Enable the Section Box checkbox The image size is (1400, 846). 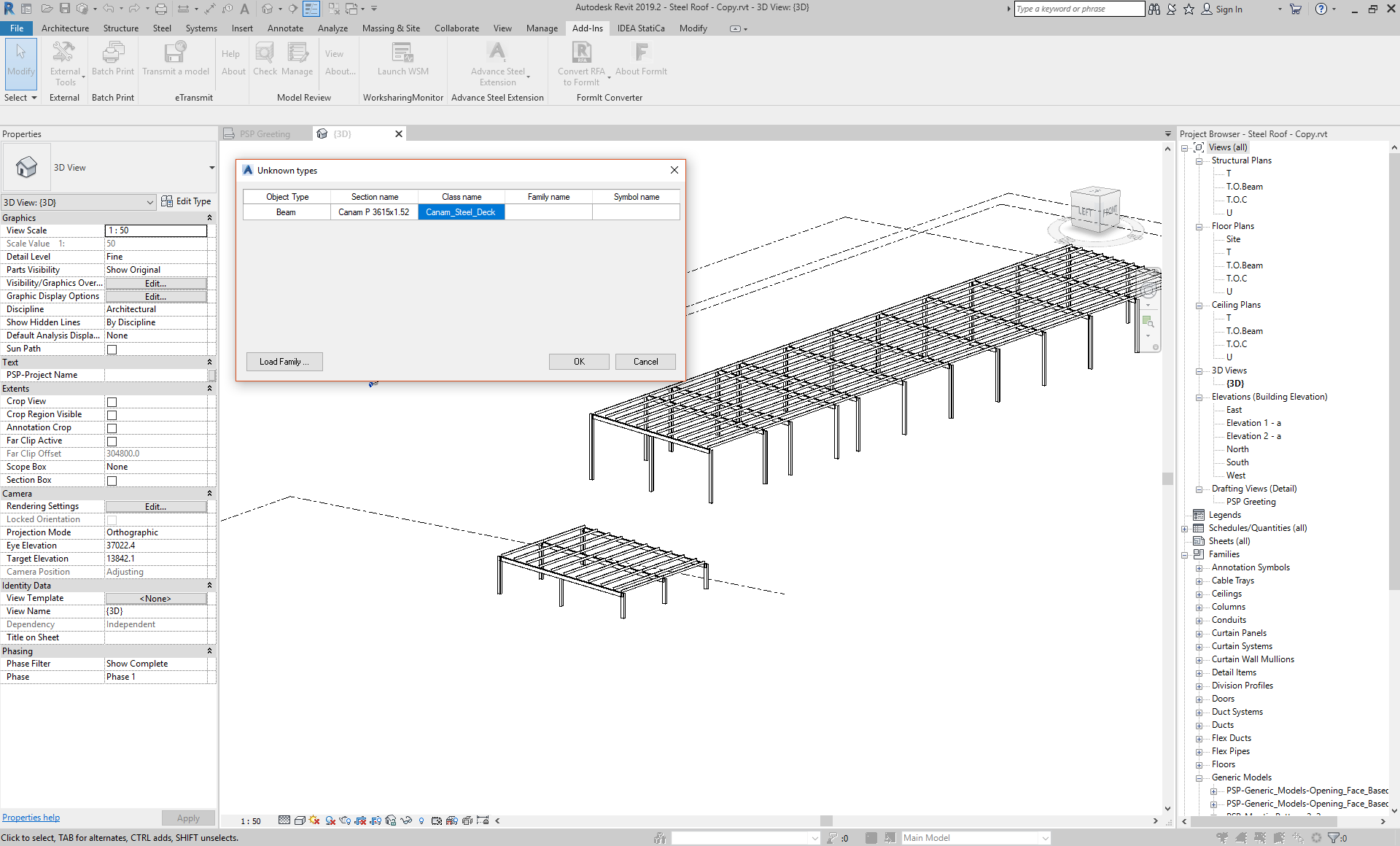pos(112,480)
